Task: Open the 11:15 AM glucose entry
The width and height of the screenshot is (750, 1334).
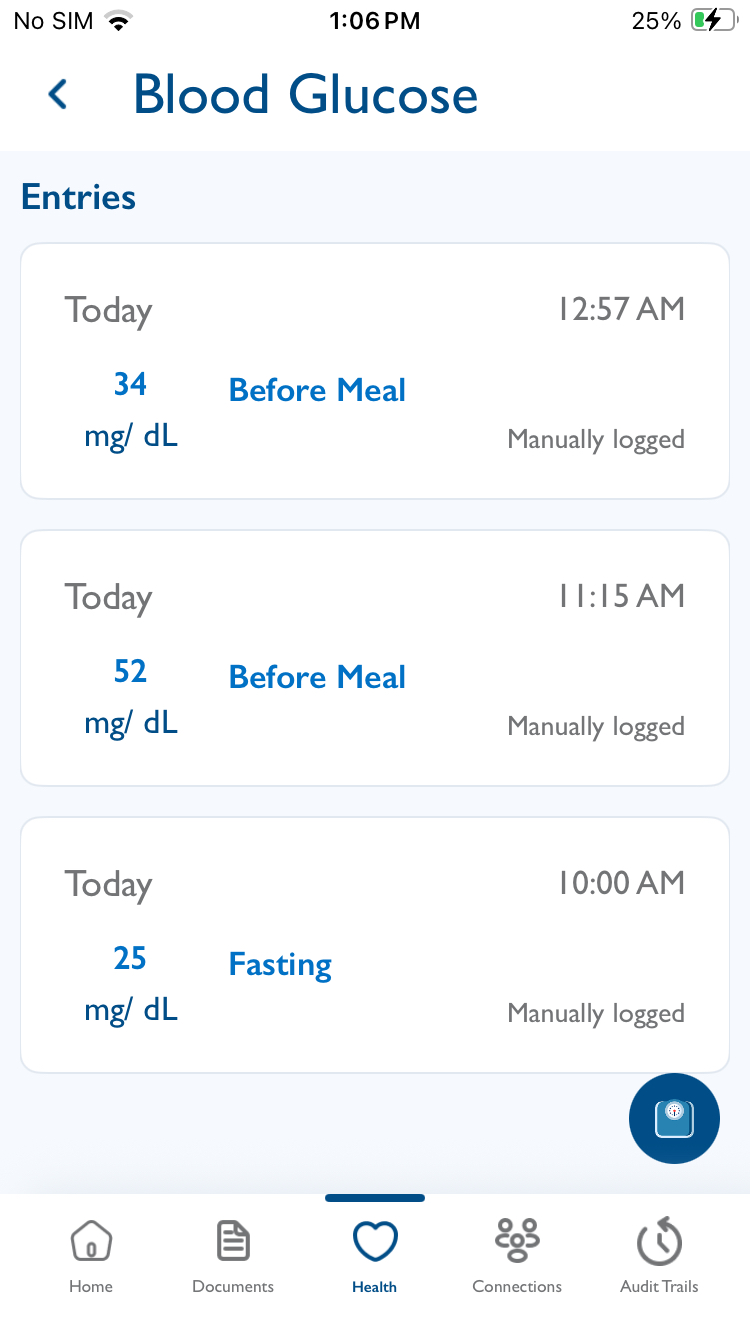Action: click(375, 658)
